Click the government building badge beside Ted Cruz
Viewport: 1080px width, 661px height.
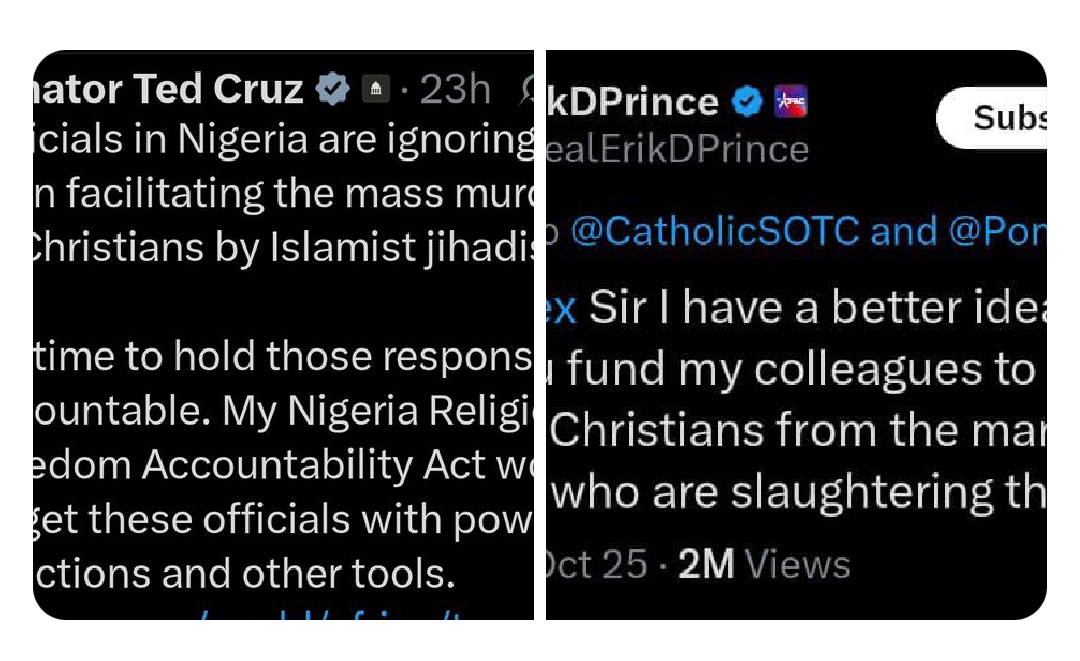375,90
